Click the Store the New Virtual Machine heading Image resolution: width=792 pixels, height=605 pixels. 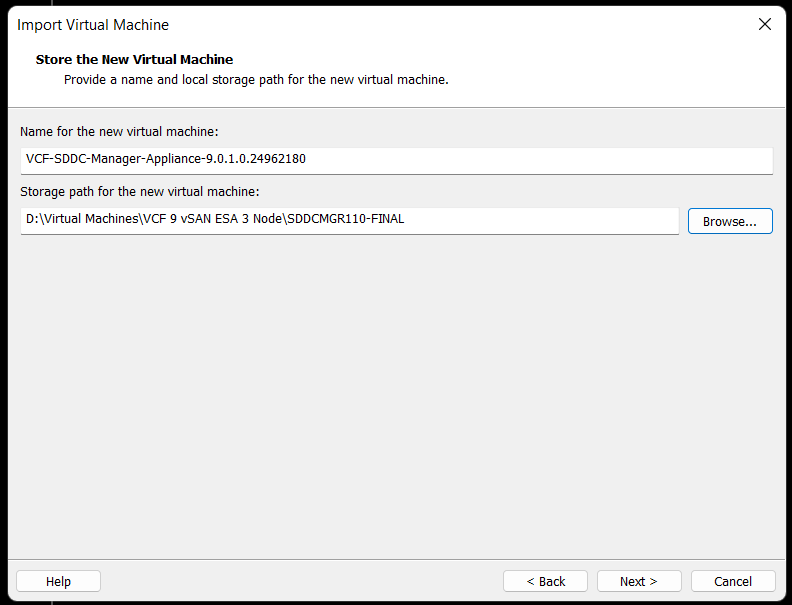pos(134,60)
